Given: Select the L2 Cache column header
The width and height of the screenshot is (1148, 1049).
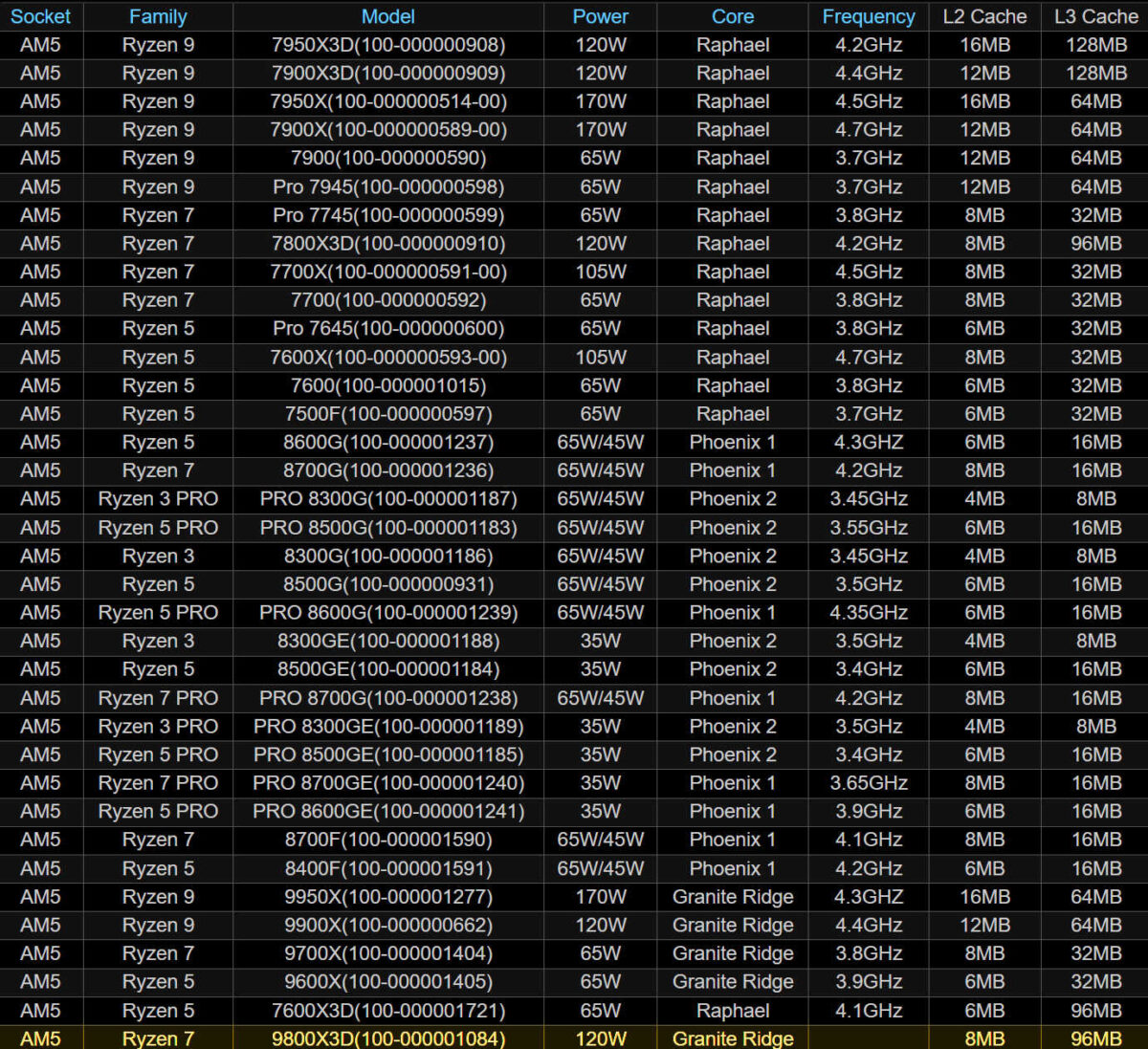Looking at the screenshot, I should 984,16.
